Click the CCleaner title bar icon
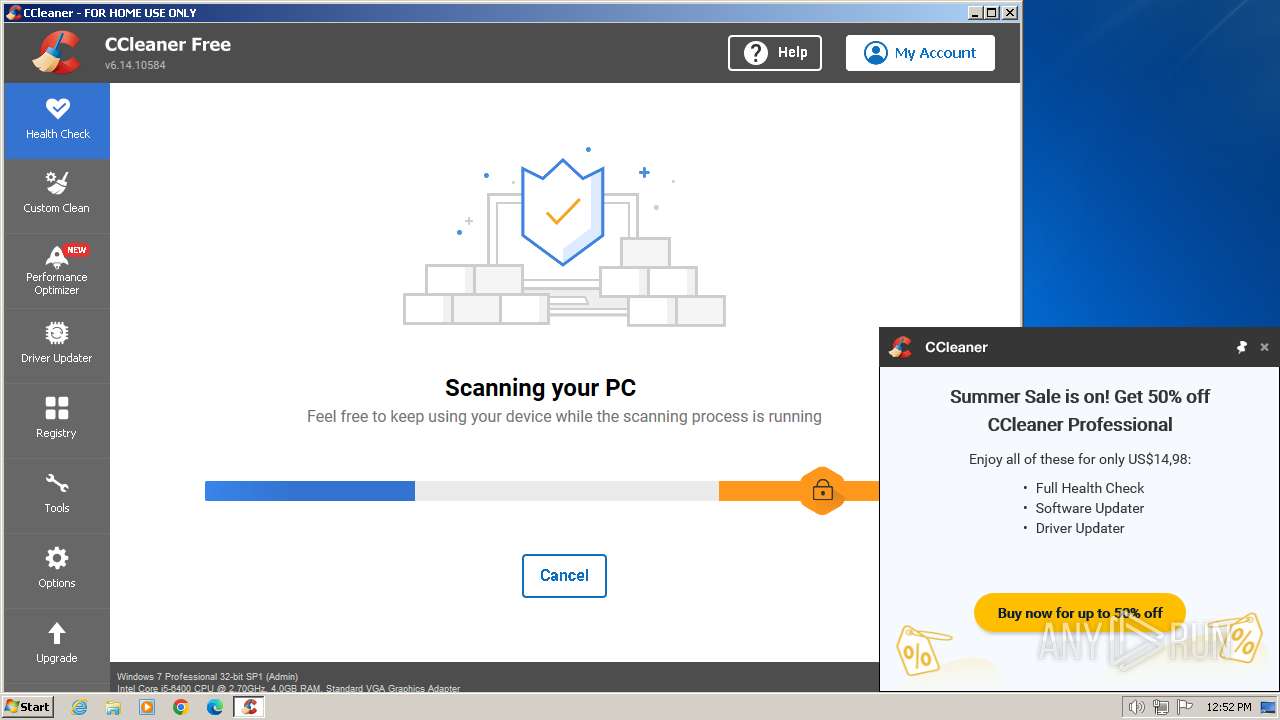The image size is (1280, 720). pos(13,12)
